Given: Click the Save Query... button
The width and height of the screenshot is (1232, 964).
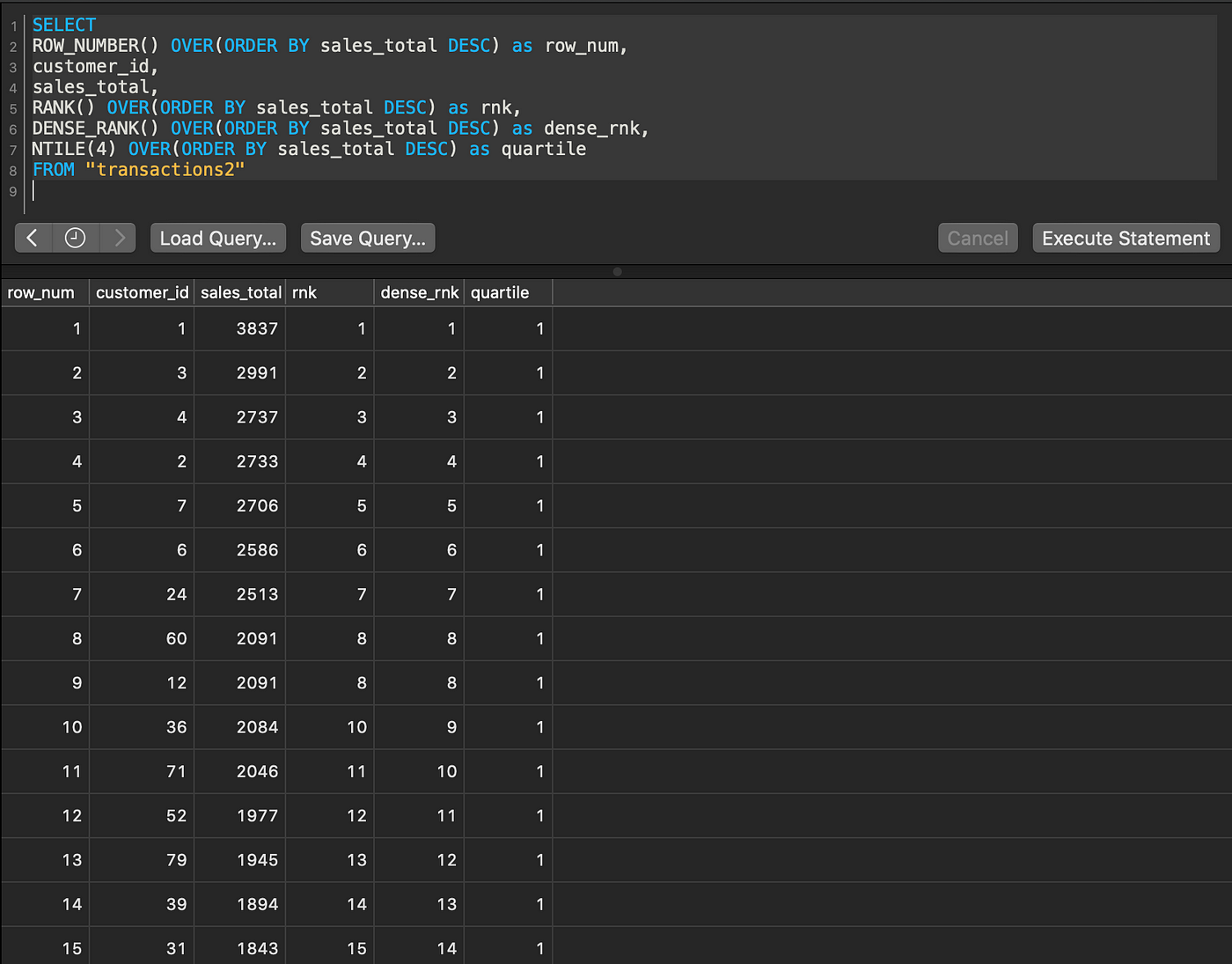Looking at the screenshot, I should click(368, 238).
